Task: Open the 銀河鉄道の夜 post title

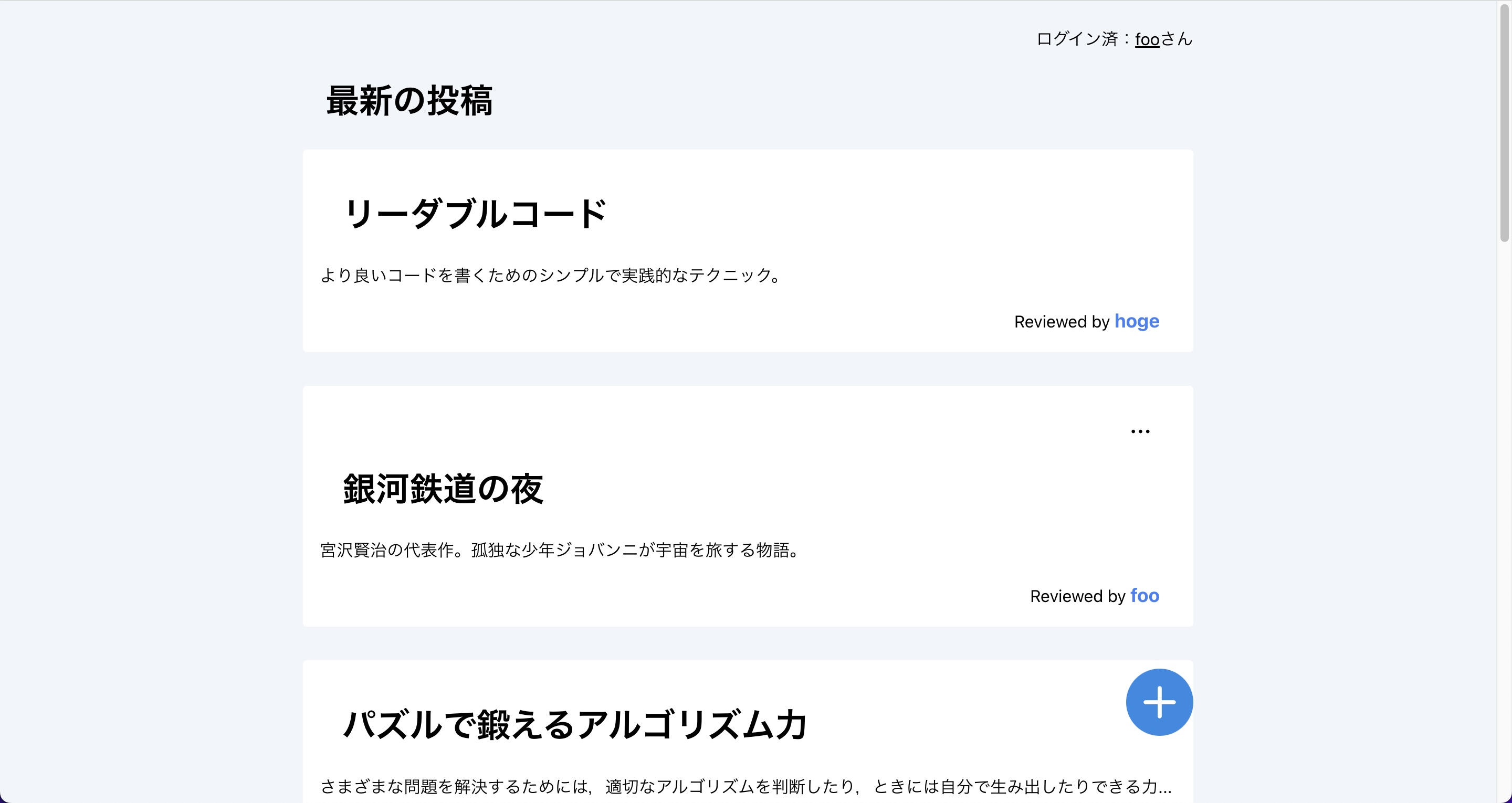Action: [443, 489]
